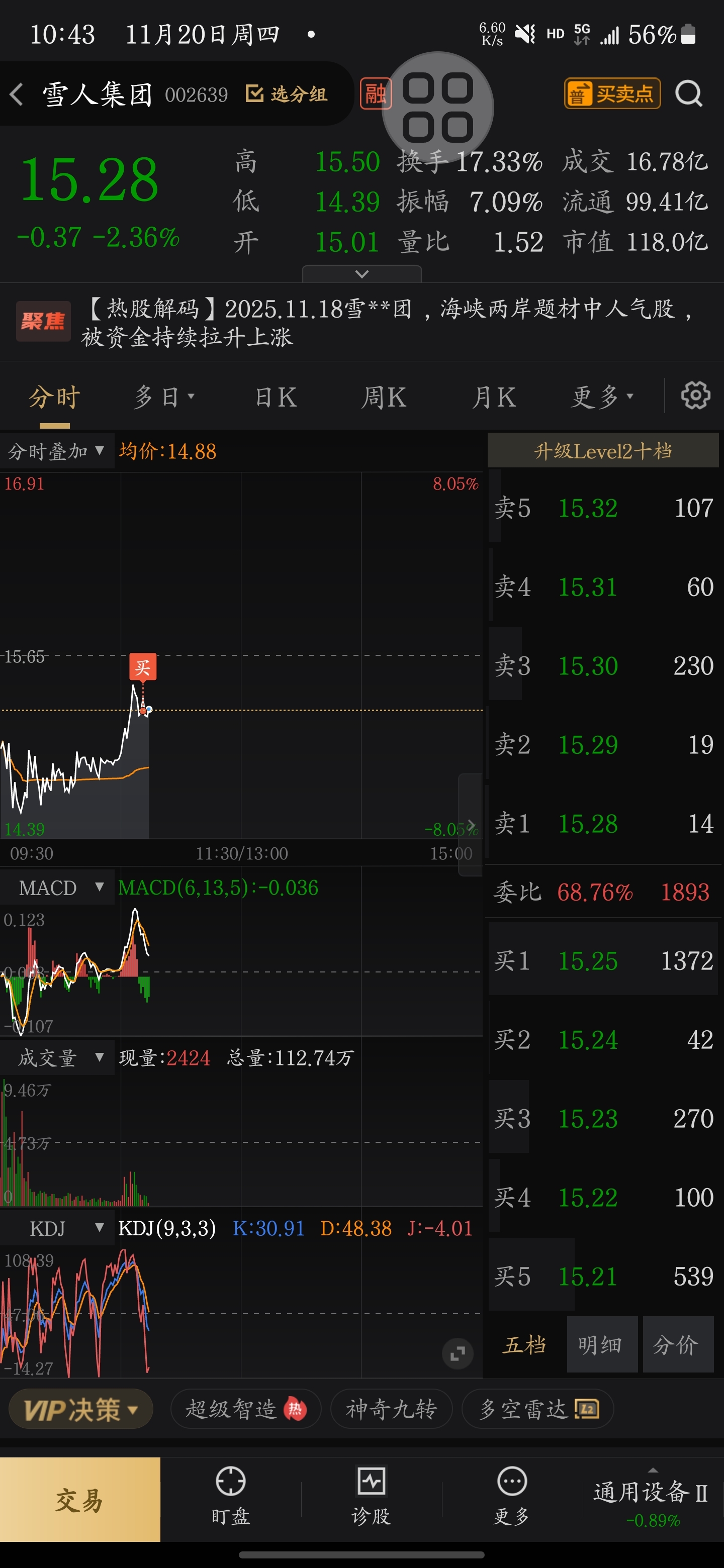Expand chart to fullscreen icon
This screenshot has height=1568, width=724.
click(458, 1354)
